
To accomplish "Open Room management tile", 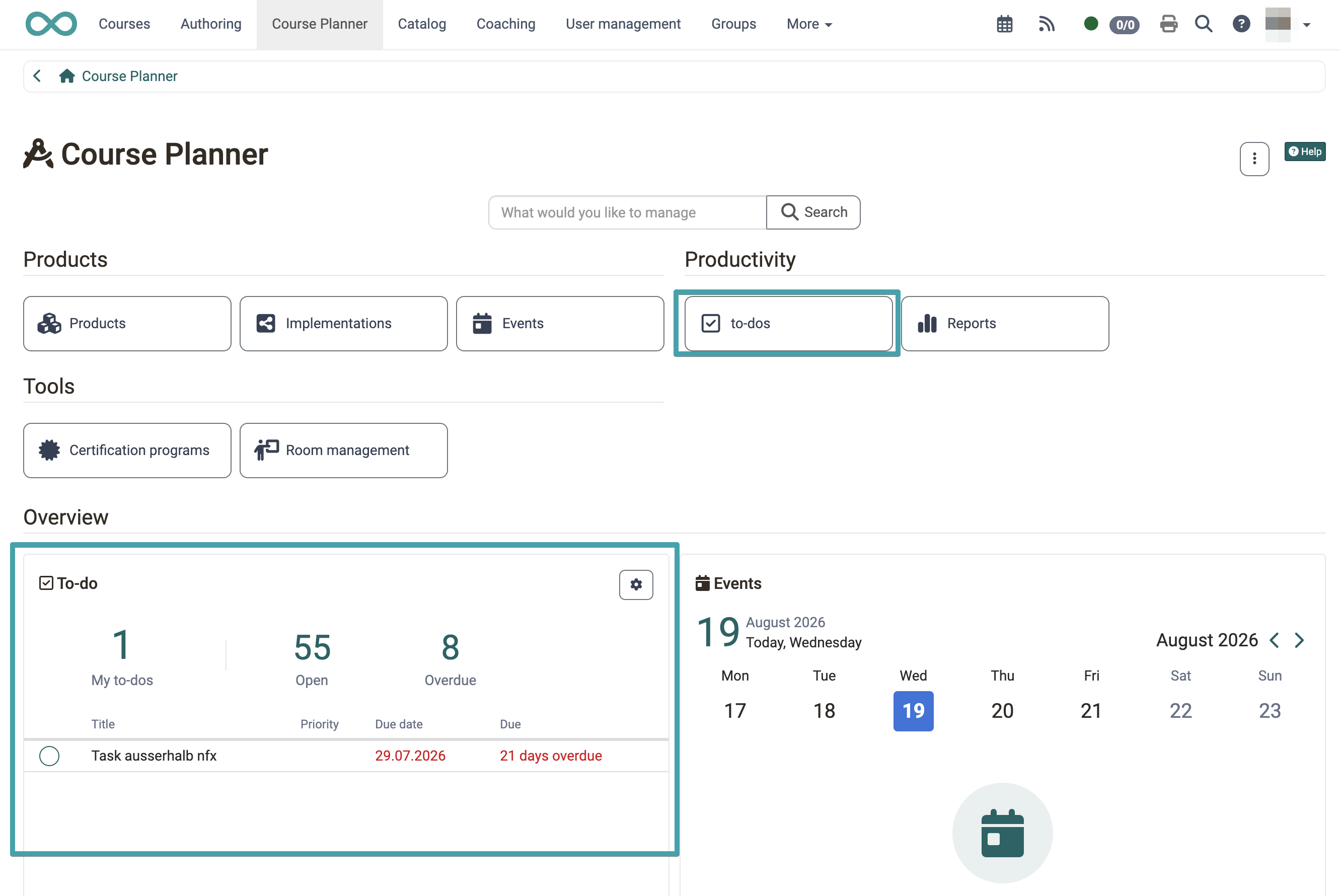I will [343, 451].
